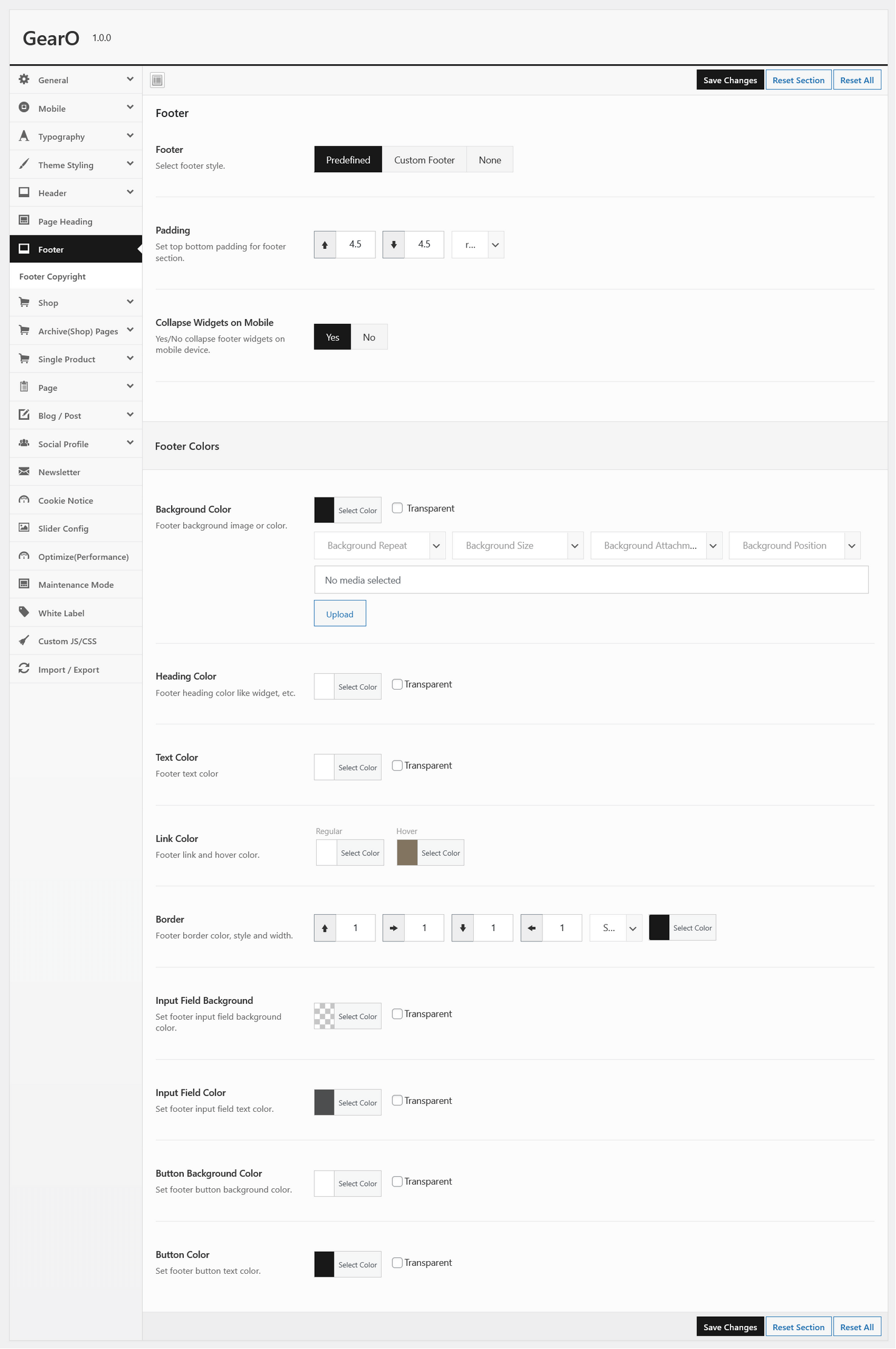Click the Typography letter icon
The width and height of the screenshot is (896, 1349).
coord(24,136)
